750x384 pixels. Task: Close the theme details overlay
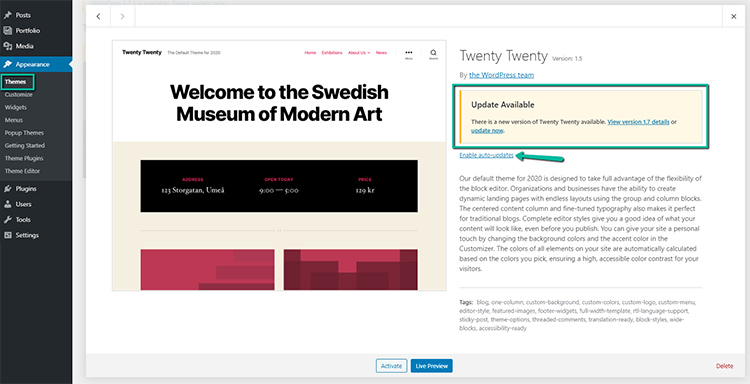734,16
